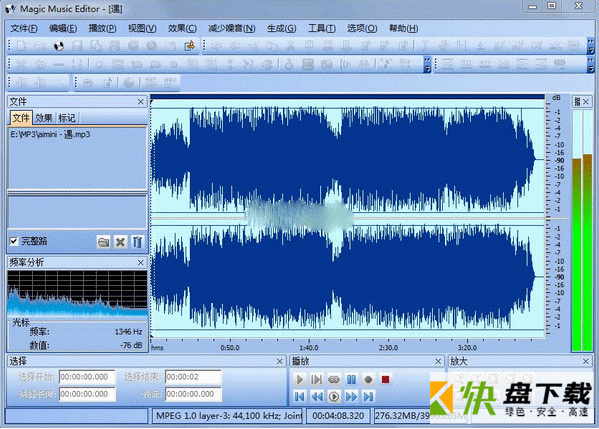Expand overflow chevron at top toolbar row's right end
The width and height of the screenshot is (599, 429).
(x=591, y=46)
